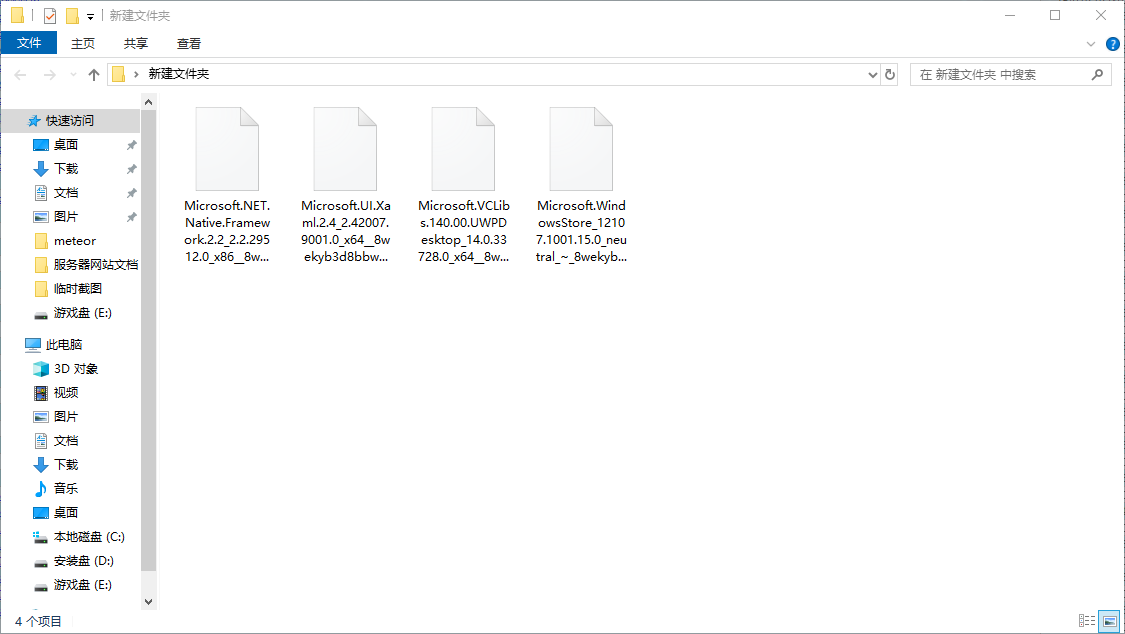Click the Properties checkmark icon in title bar
The height and width of the screenshot is (634, 1125).
pos(50,15)
